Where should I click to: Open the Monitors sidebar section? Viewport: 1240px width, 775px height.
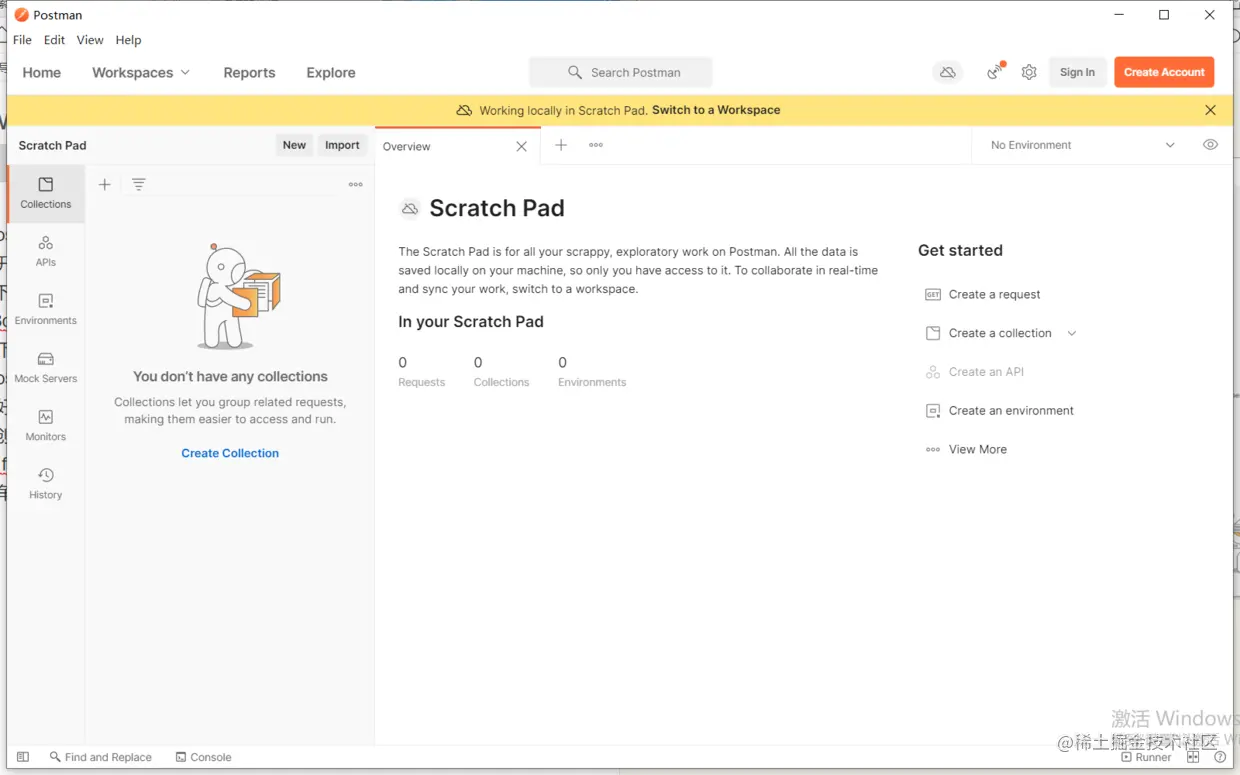click(x=46, y=425)
